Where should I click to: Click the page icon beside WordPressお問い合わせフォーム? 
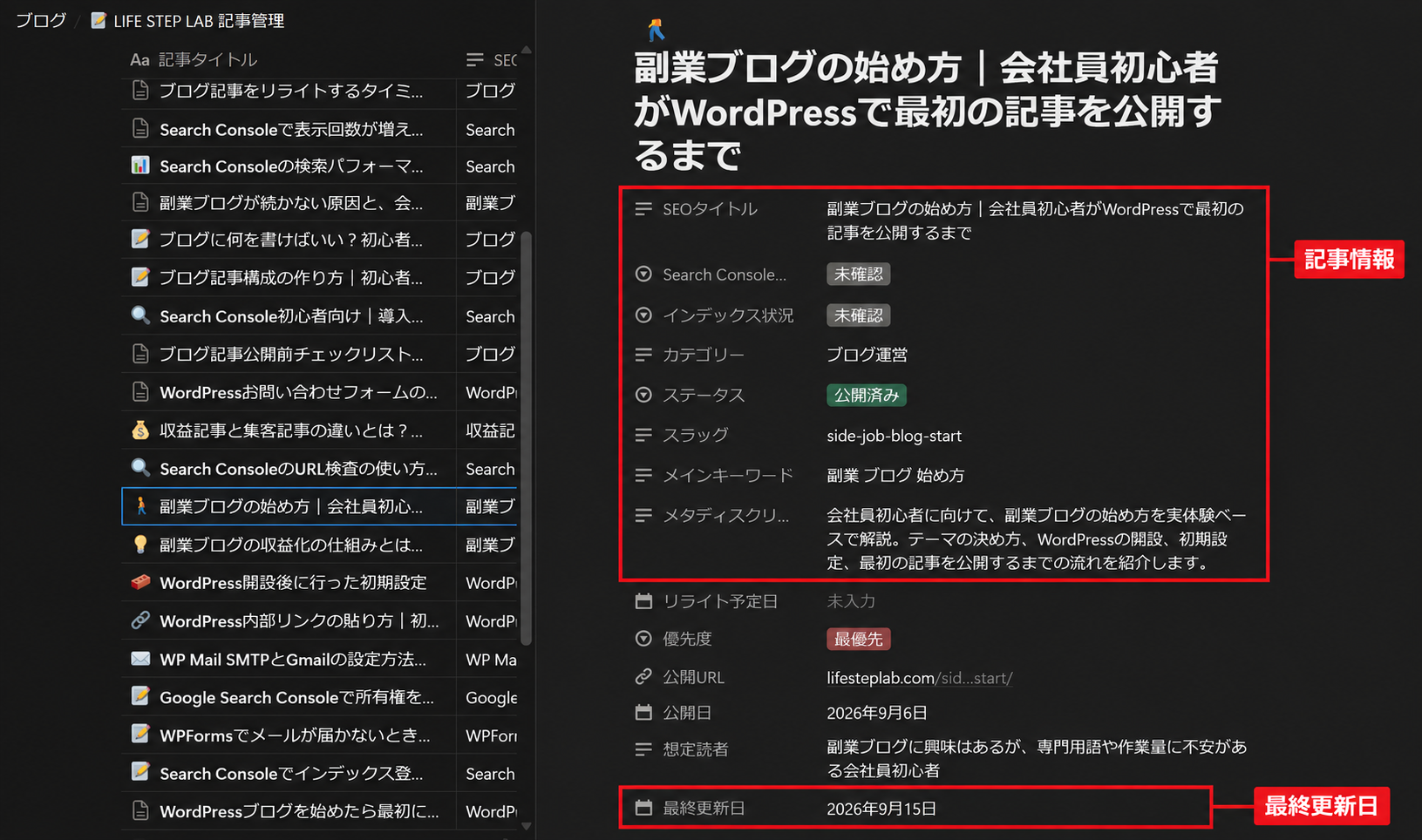coord(140,392)
